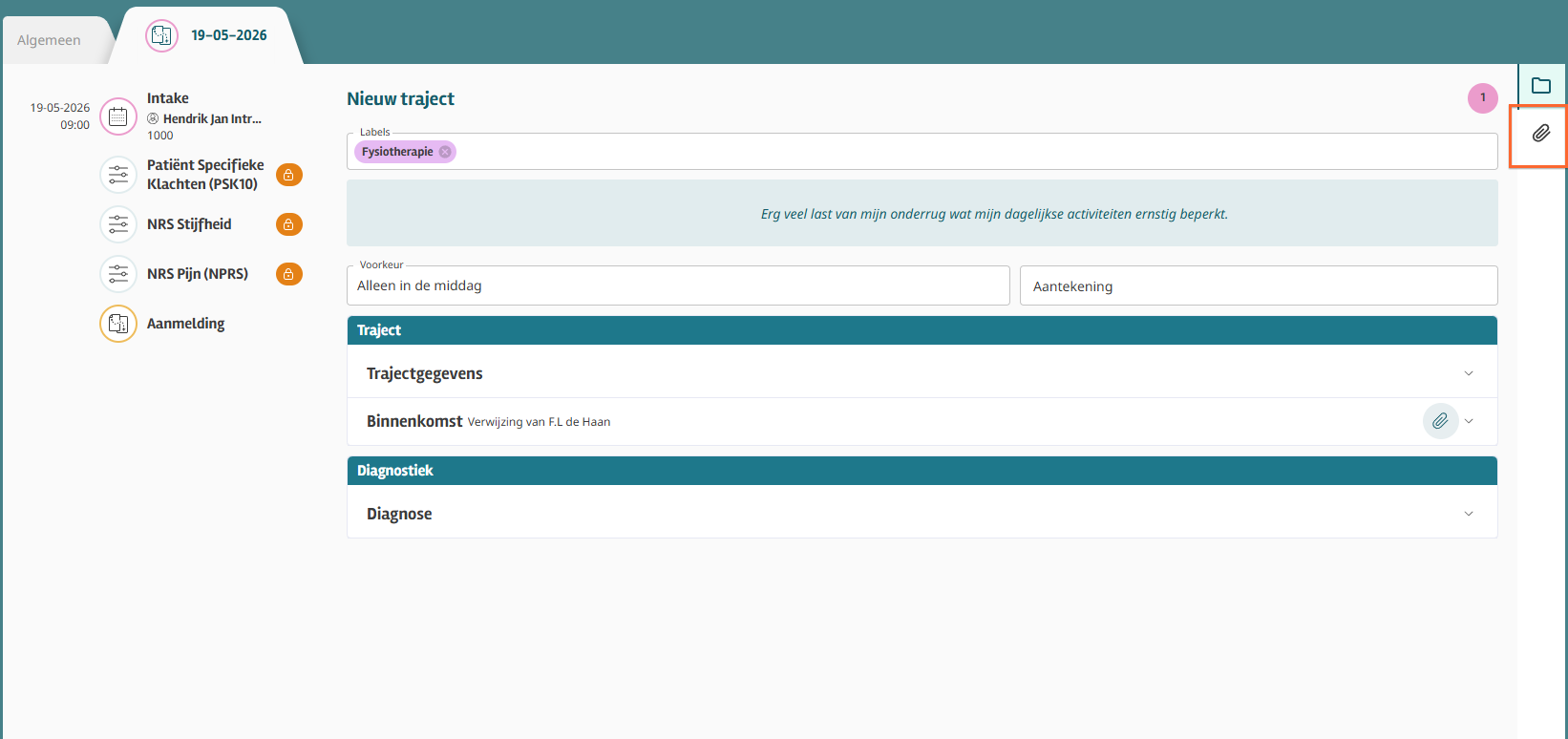Open the Aanmelding item
This screenshot has width=1568, height=739.
click(x=185, y=324)
